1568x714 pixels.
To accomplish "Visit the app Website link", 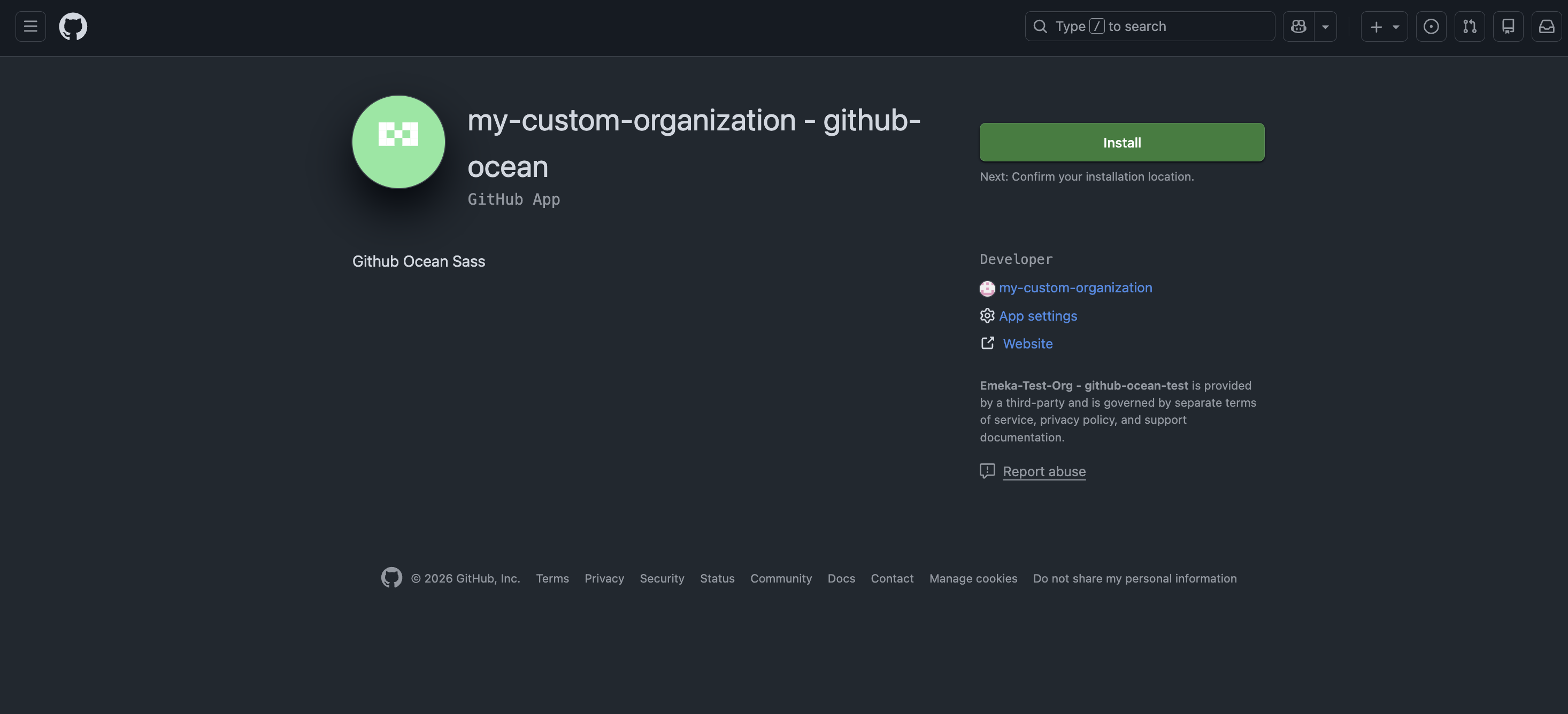I will click(x=1027, y=344).
